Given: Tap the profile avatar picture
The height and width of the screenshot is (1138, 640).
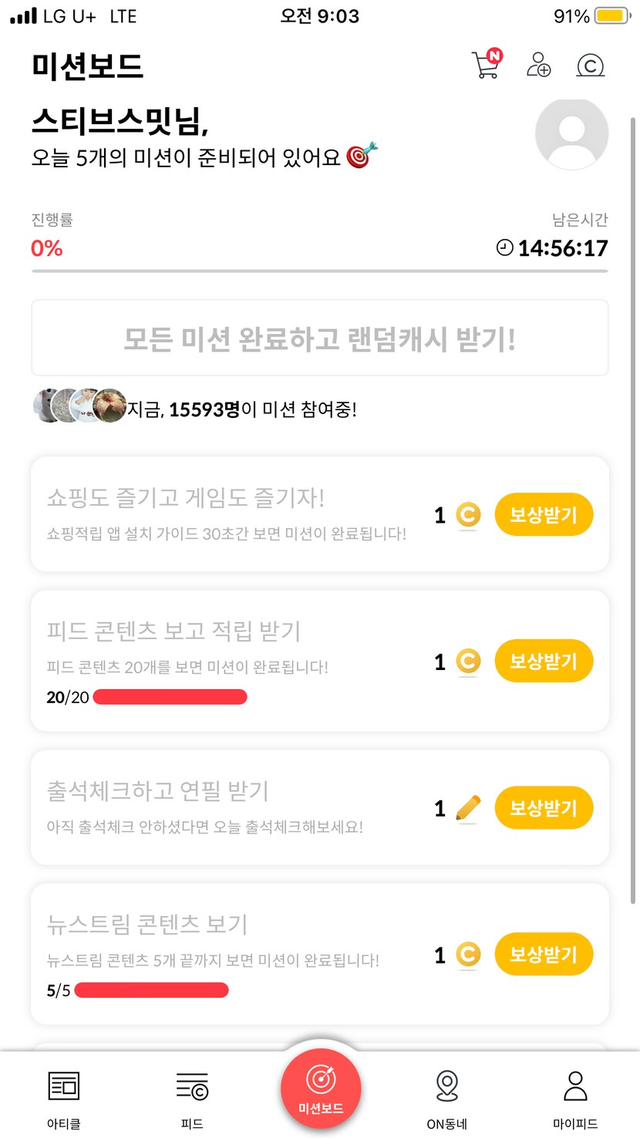Looking at the screenshot, I should tap(572, 134).
